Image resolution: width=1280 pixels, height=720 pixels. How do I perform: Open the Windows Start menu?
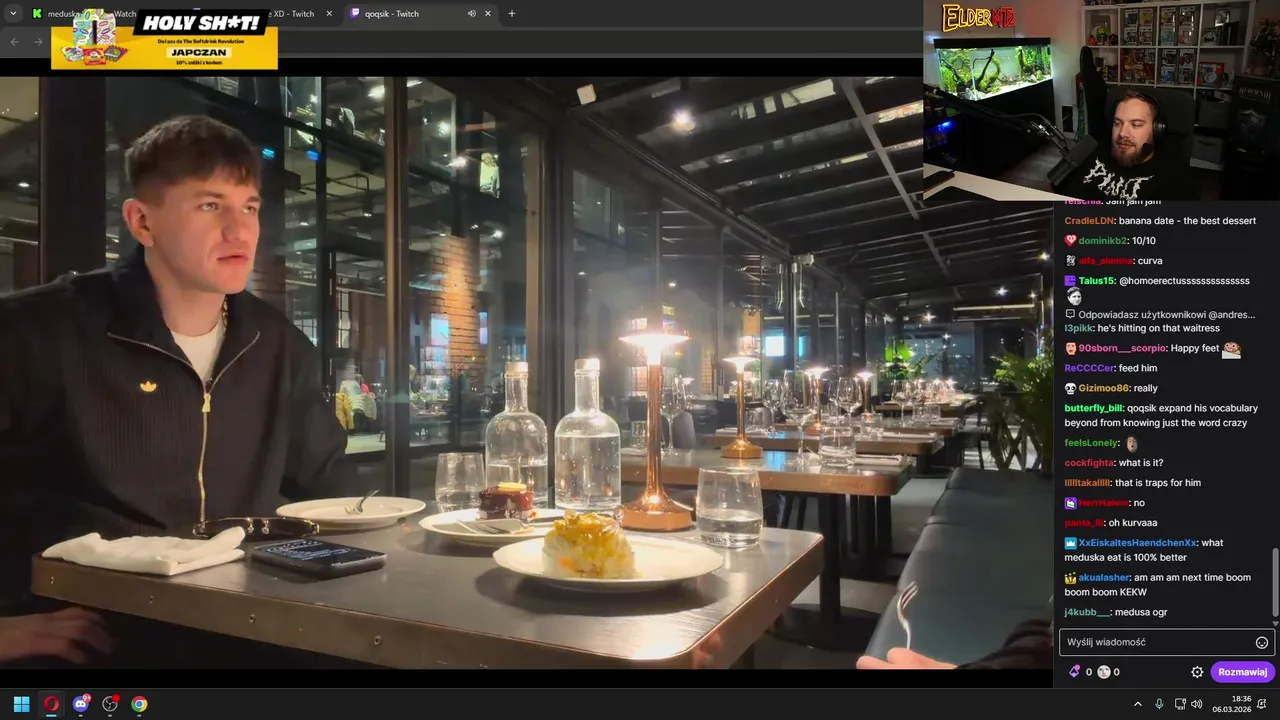(21, 704)
